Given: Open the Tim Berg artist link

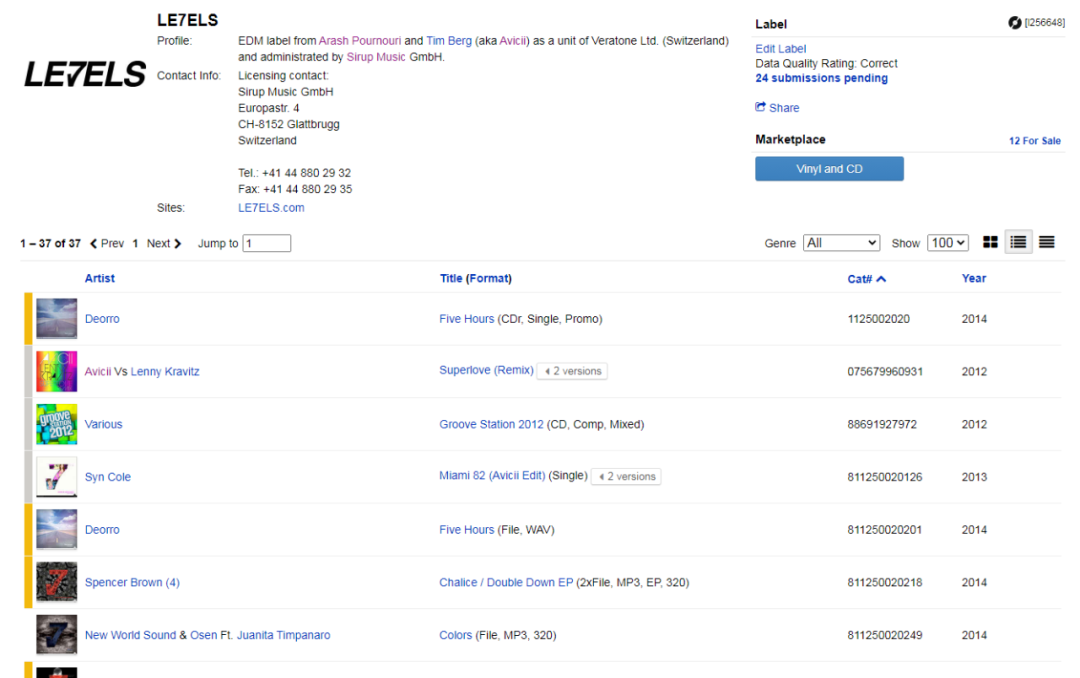Looking at the screenshot, I should [449, 41].
